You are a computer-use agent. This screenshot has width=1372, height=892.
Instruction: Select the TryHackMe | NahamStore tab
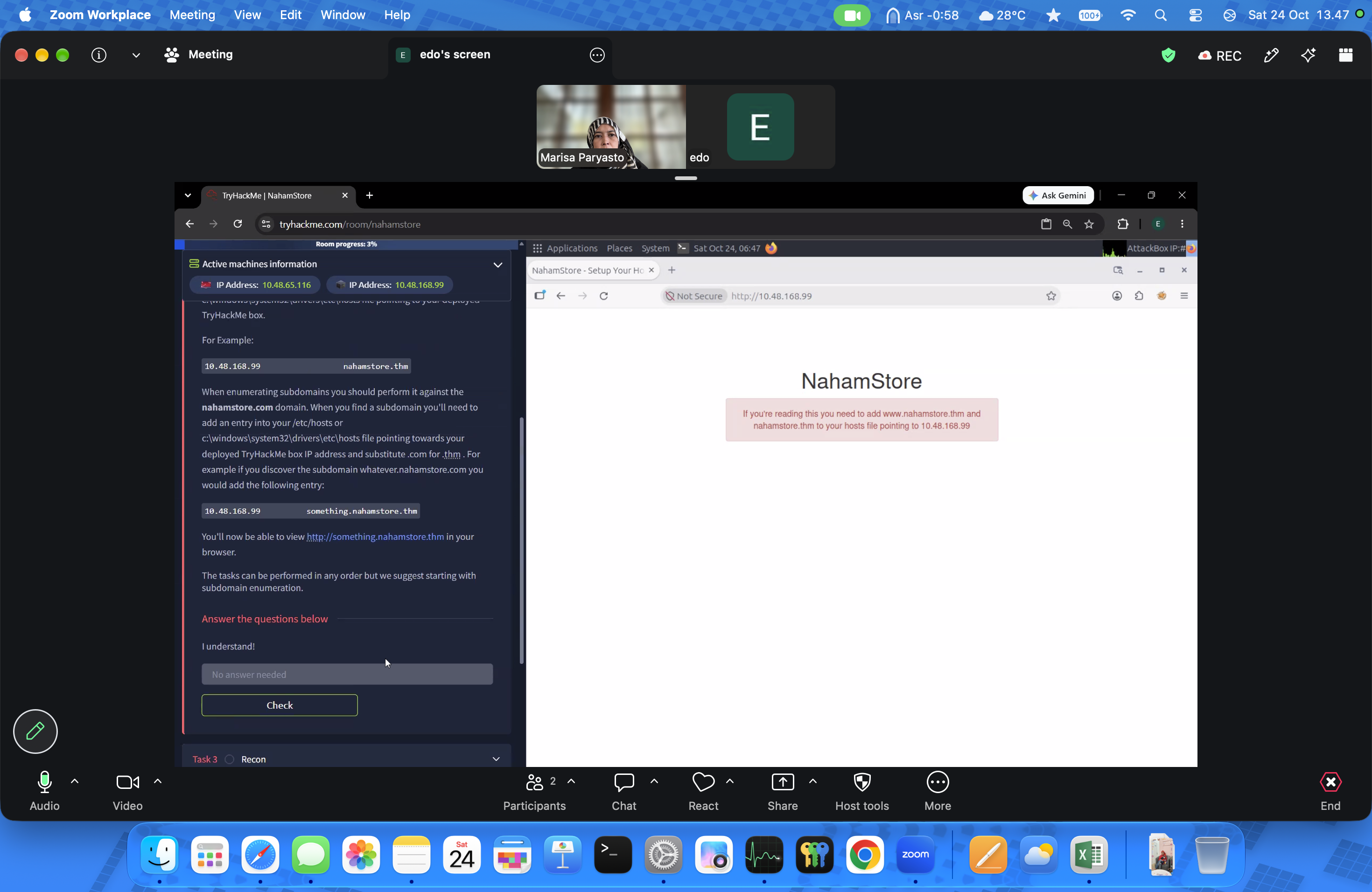pos(277,195)
